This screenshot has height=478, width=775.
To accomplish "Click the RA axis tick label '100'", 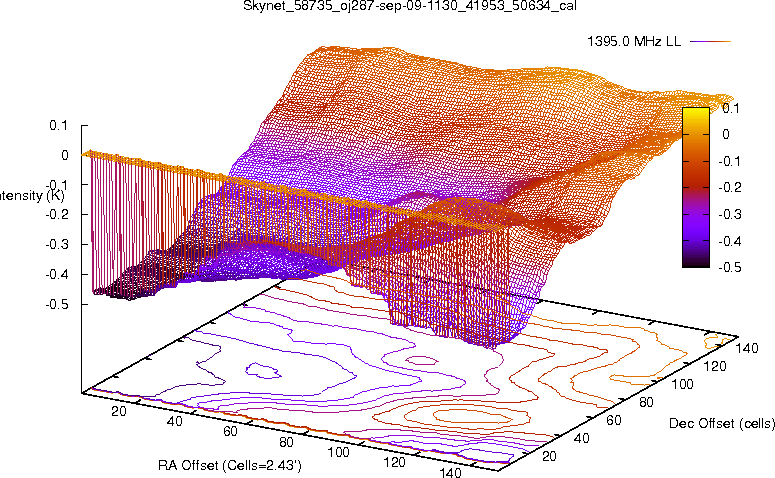I will click(339, 452).
